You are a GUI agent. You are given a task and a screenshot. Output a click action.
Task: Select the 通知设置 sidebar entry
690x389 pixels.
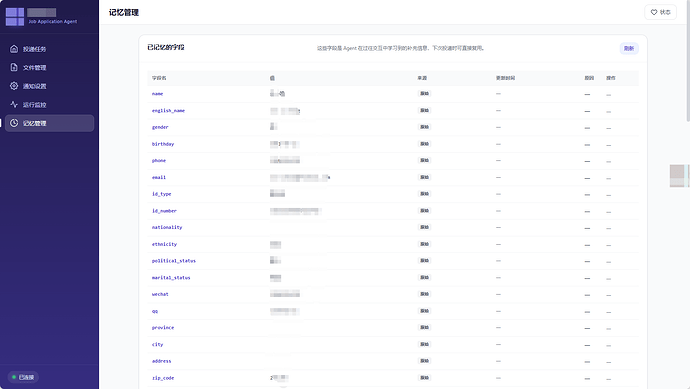49,86
